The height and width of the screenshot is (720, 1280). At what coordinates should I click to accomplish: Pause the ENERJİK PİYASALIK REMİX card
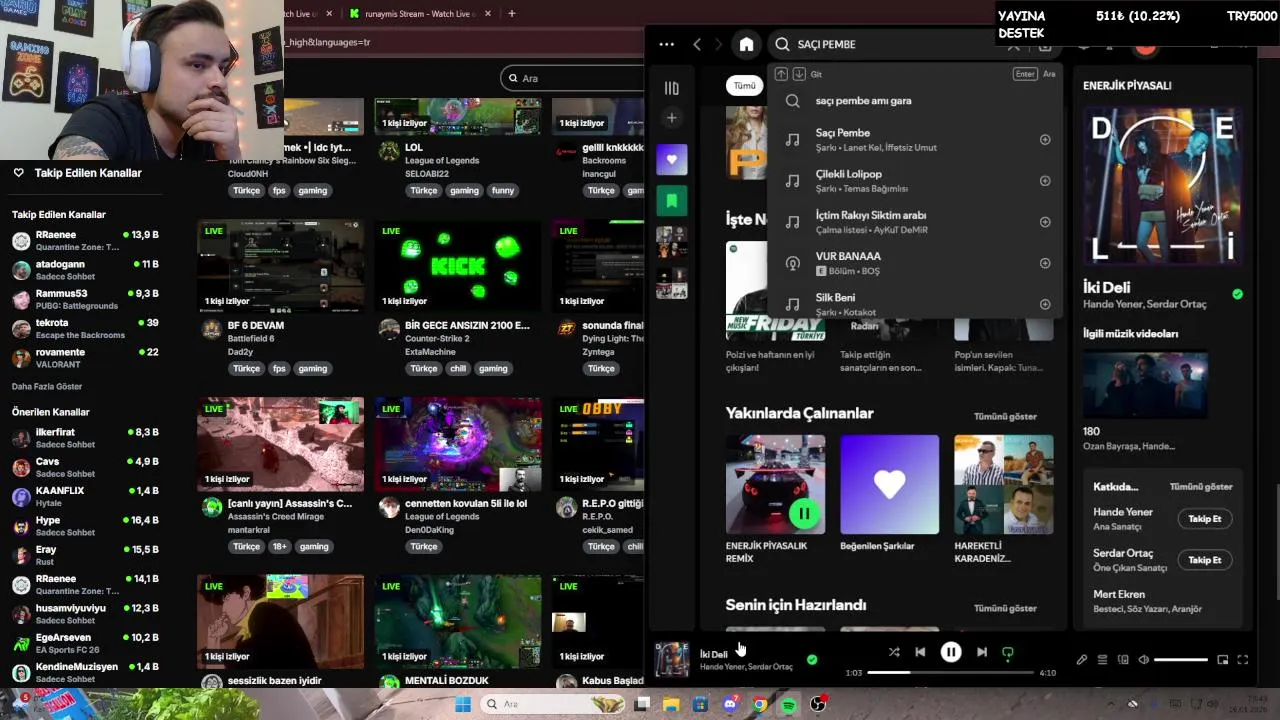pos(804,514)
